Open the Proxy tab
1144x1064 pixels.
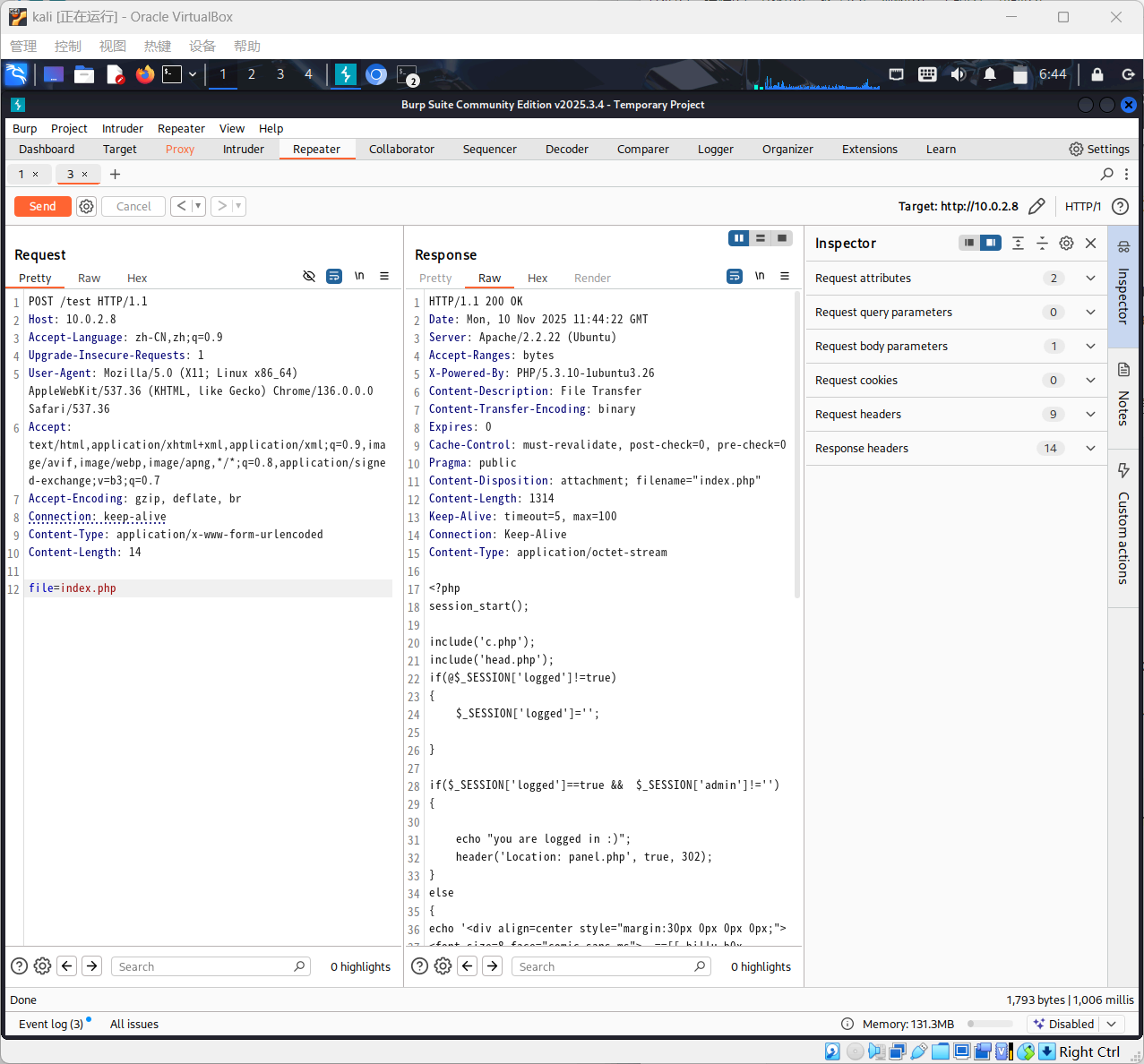pos(180,150)
